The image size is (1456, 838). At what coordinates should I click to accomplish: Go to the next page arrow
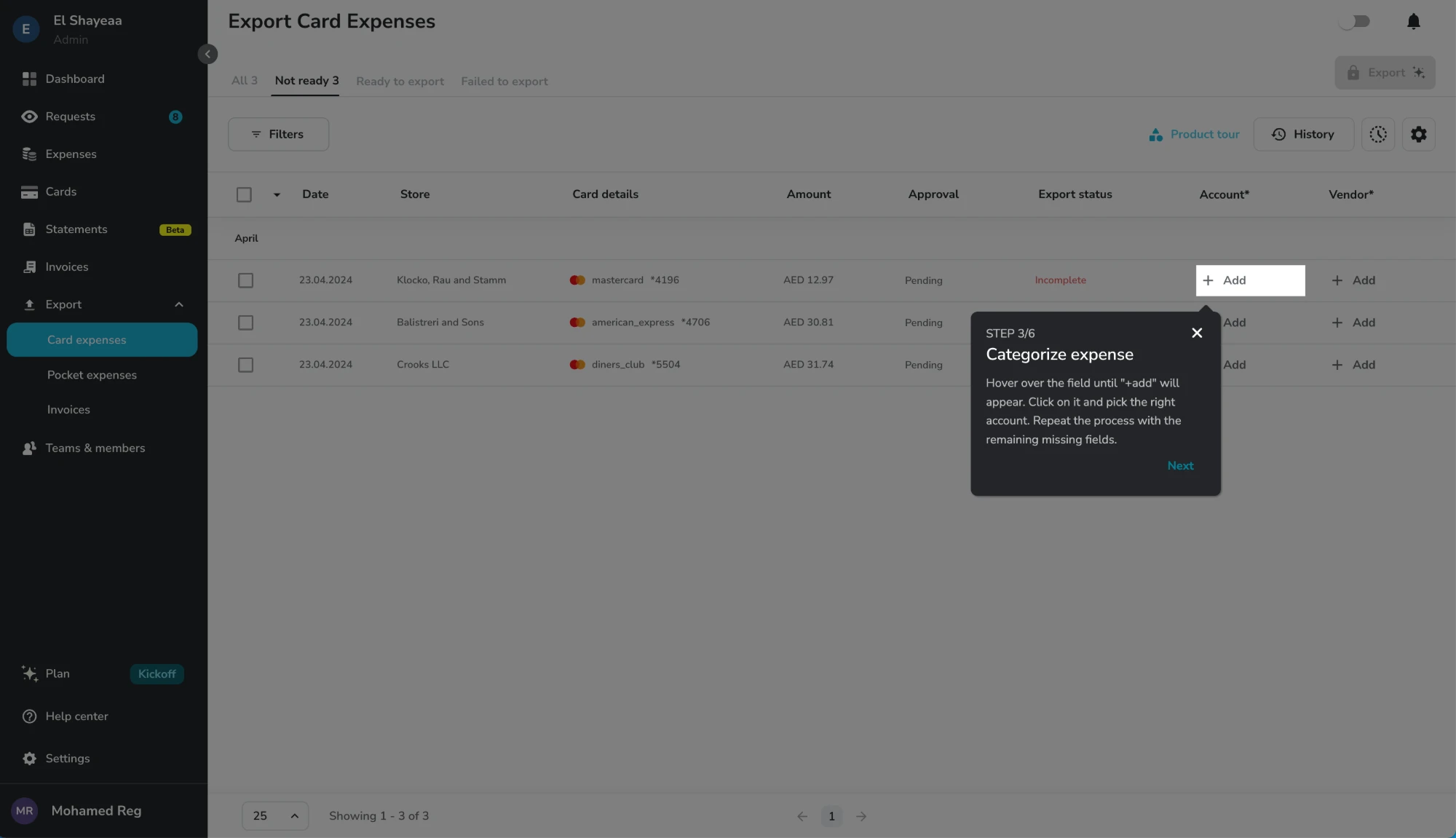(861, 817)
